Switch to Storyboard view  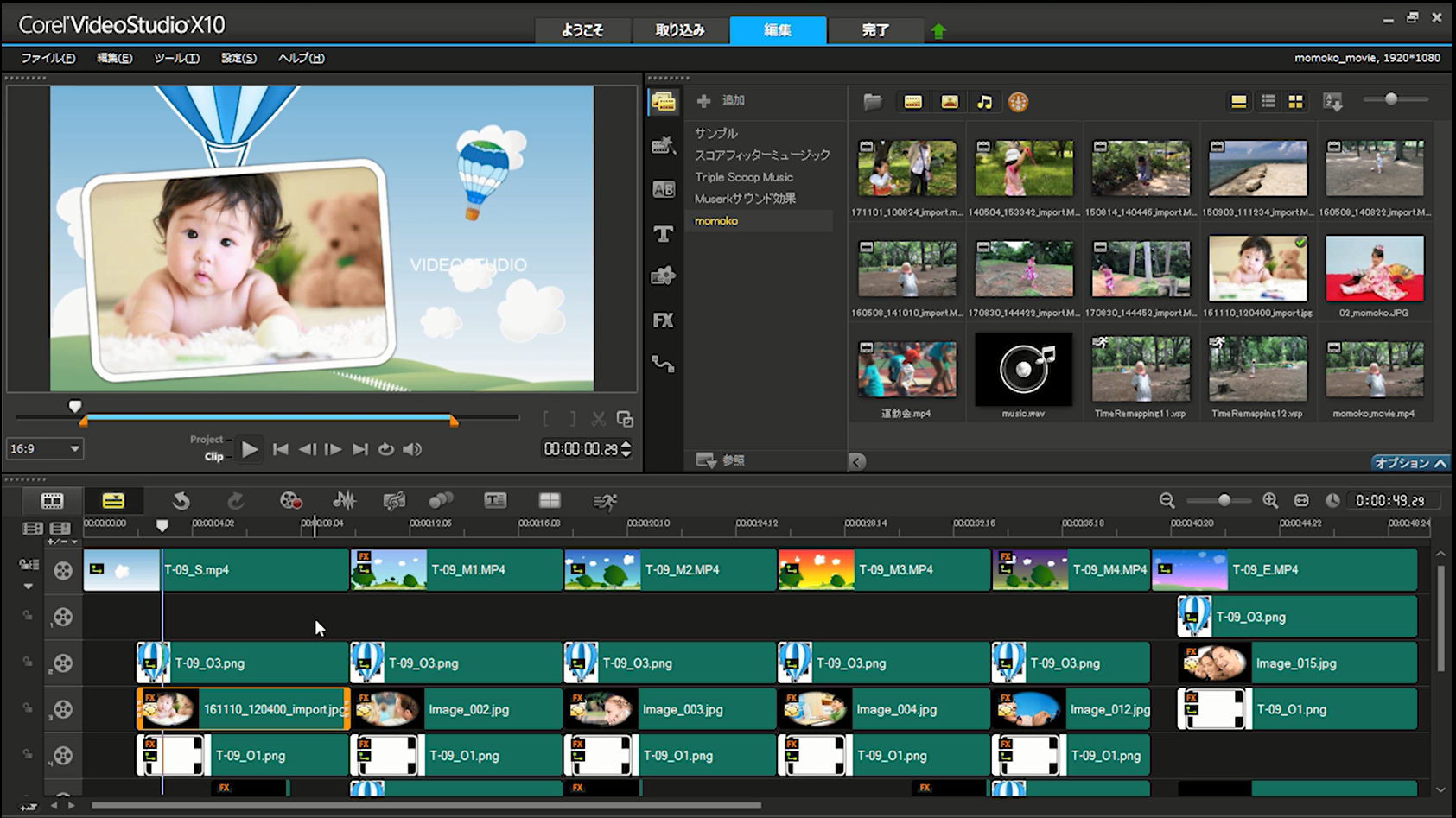coord(52,501)
